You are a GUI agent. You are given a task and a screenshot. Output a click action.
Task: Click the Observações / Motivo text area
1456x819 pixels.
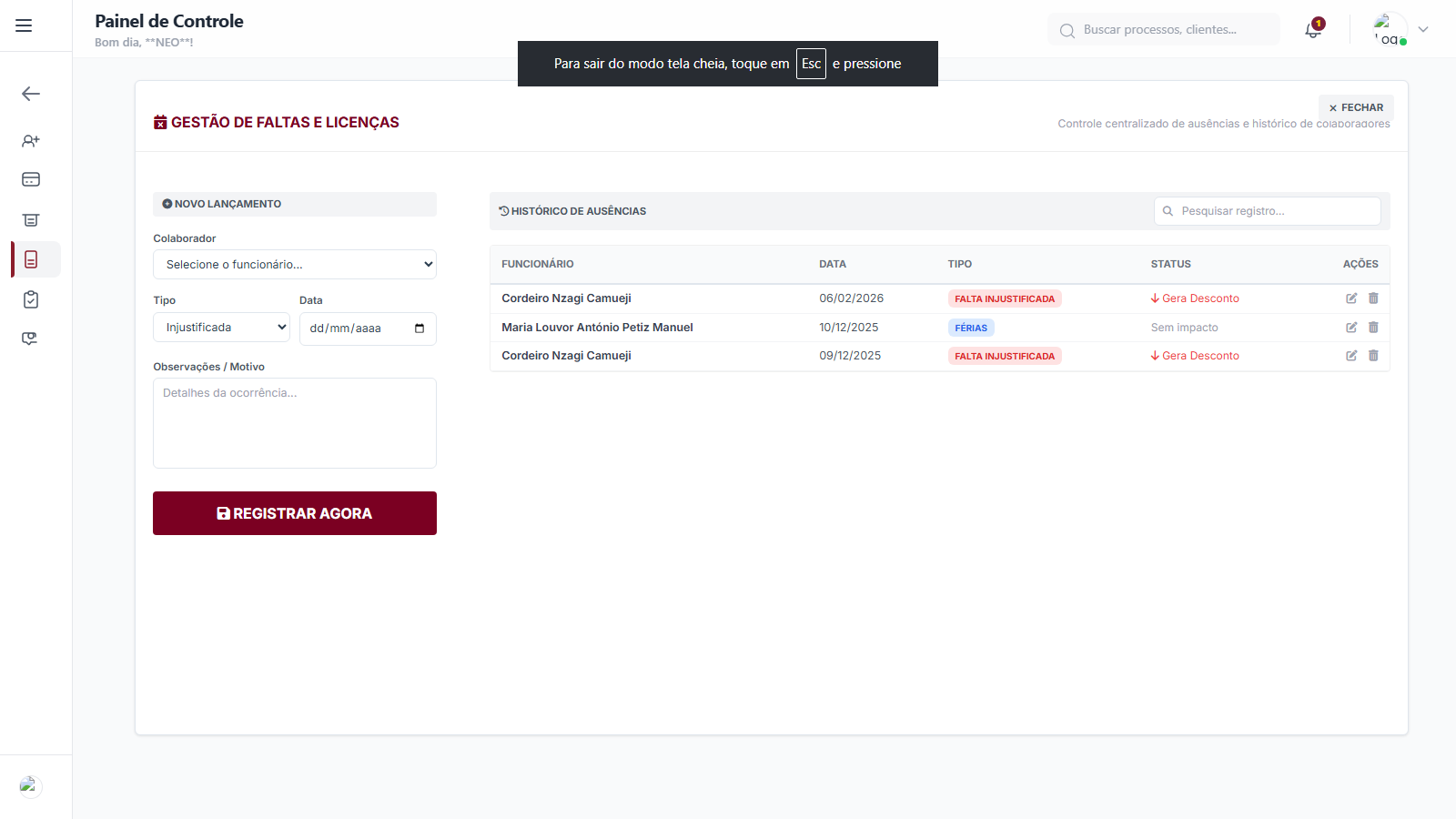pyautogui.click(x=295, y=423)
